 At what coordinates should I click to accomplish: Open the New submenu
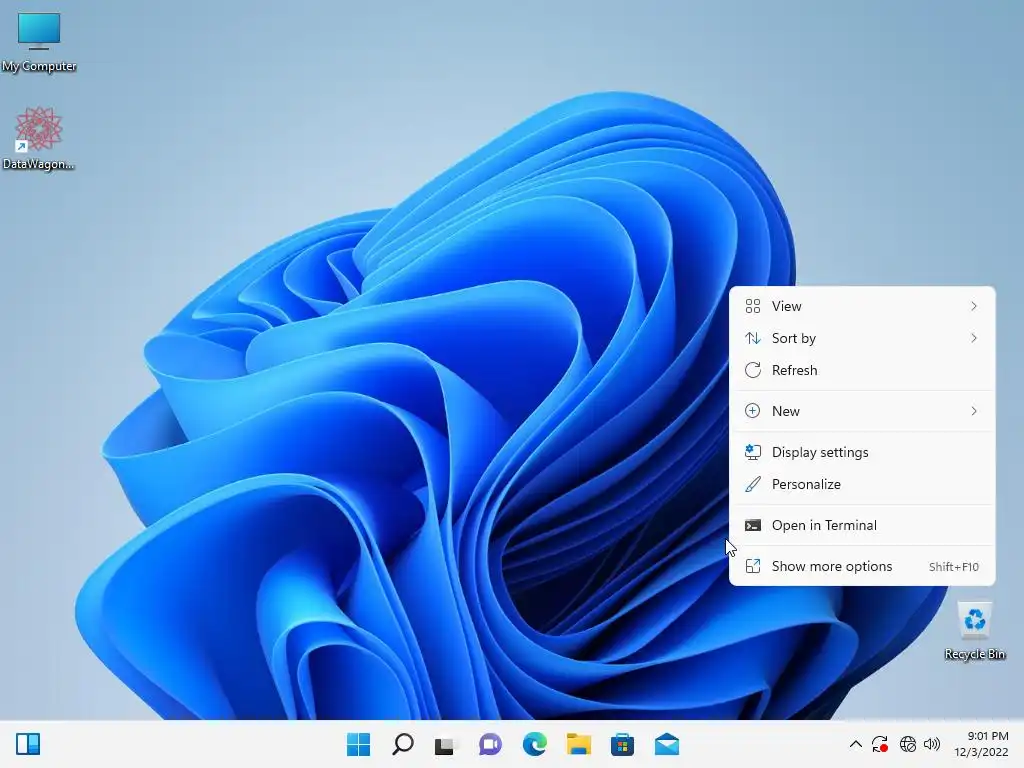[862, 411]
